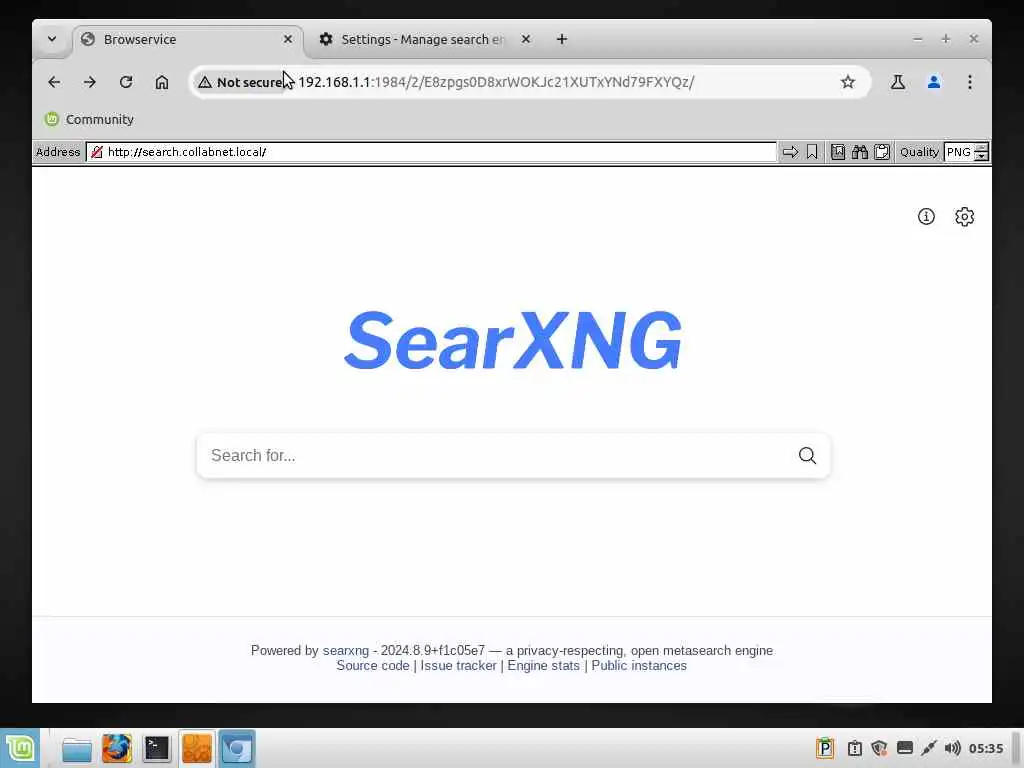The width and height of the screenshot is (1024, 768).
Task: Launch Firefox from the taskbar
Action: 117,749
